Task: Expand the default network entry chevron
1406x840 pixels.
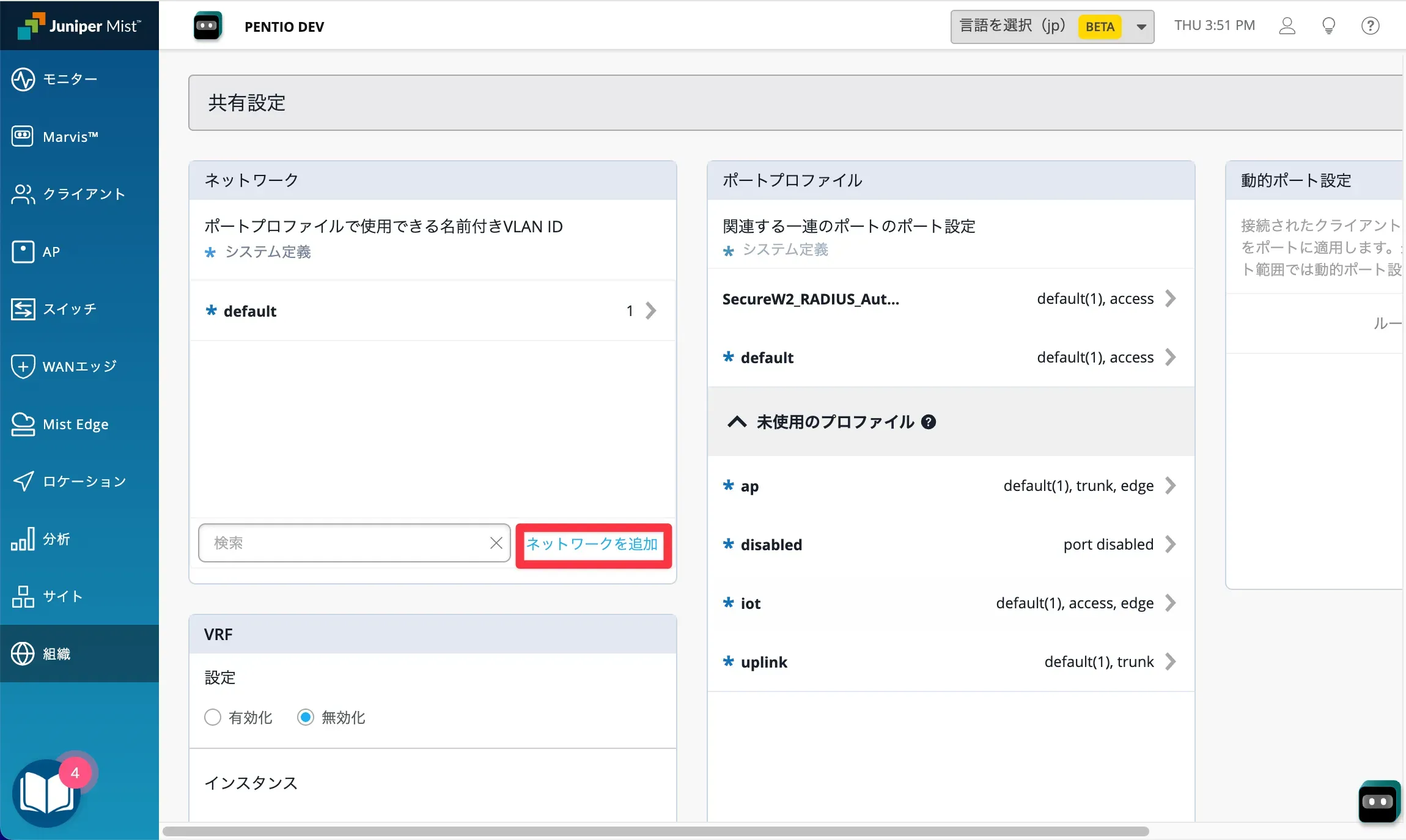Action: [651, 311]
